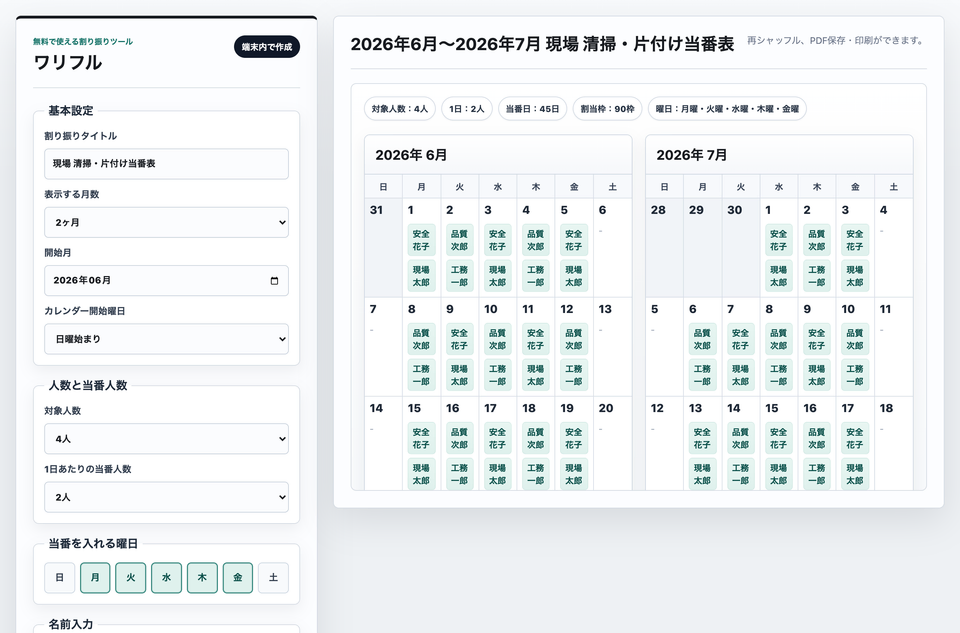Select 品質次郎 on June 2 in the calendar

[459, 240]
